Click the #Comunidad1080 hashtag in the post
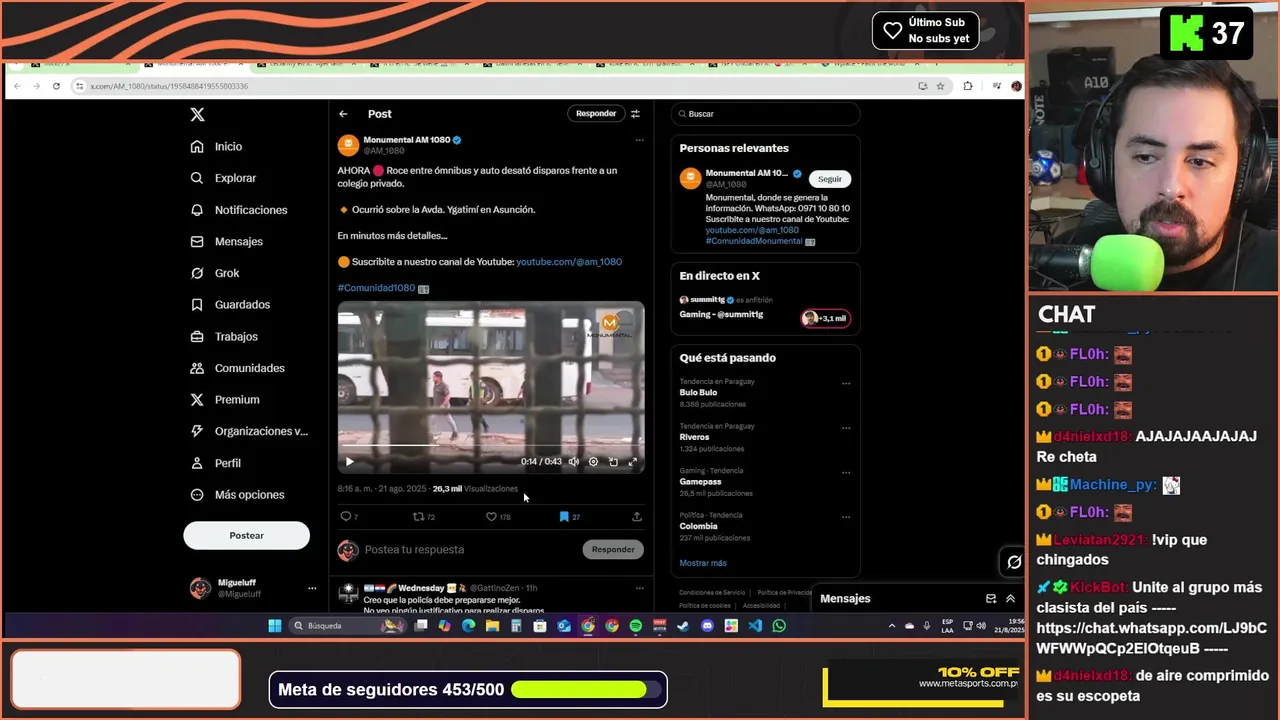Image resolution: width=1280 pixels, height=720 pixels. pyautogui.click(x=376, y=288)
